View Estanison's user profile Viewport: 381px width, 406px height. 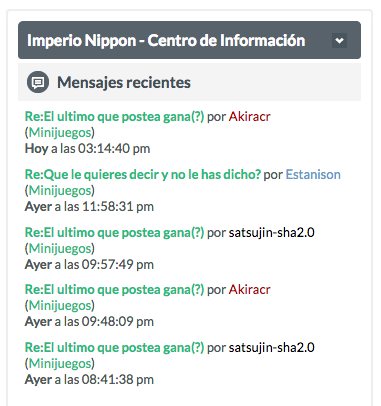(313, 174)
